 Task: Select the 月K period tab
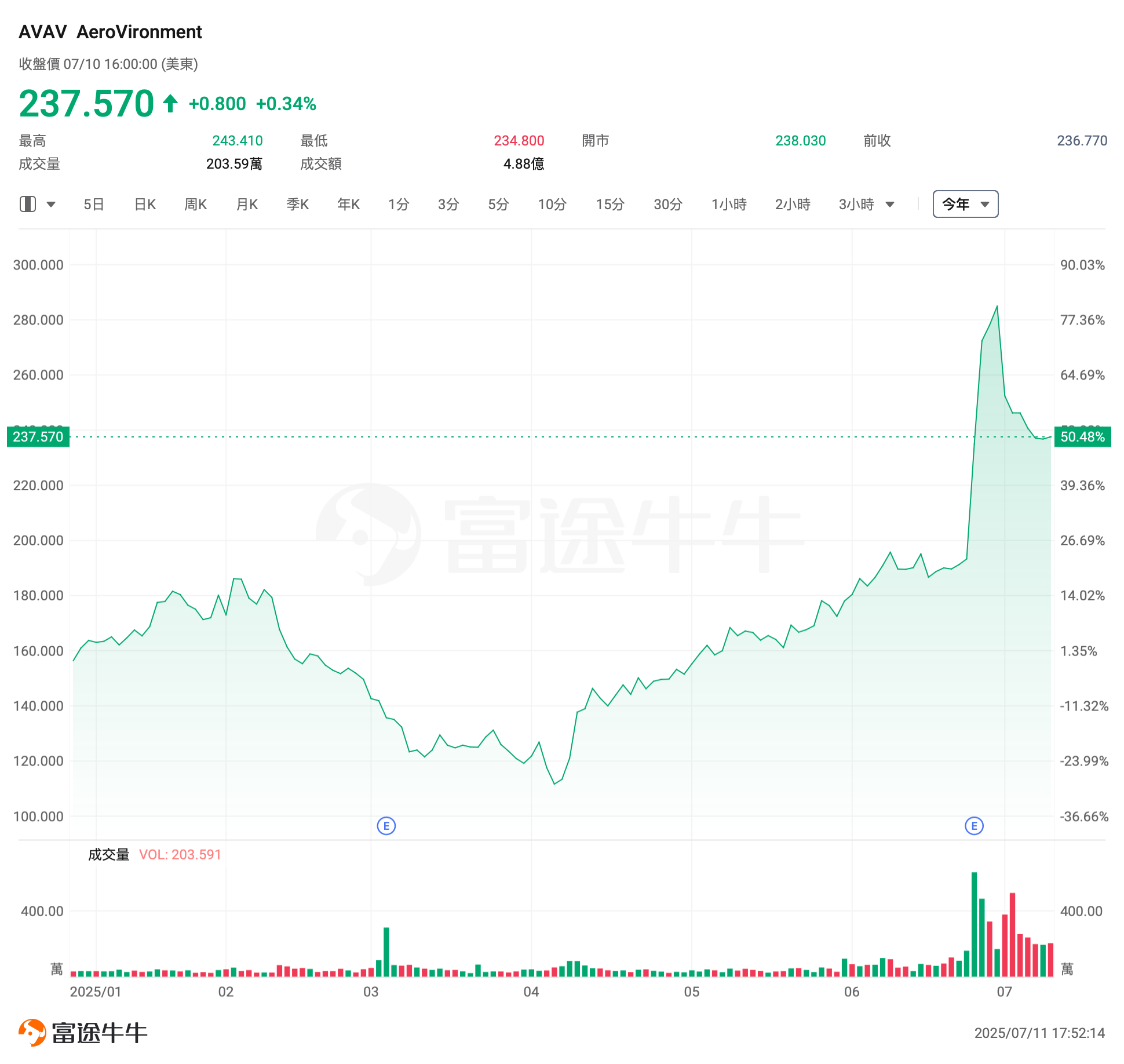point(247,204)
